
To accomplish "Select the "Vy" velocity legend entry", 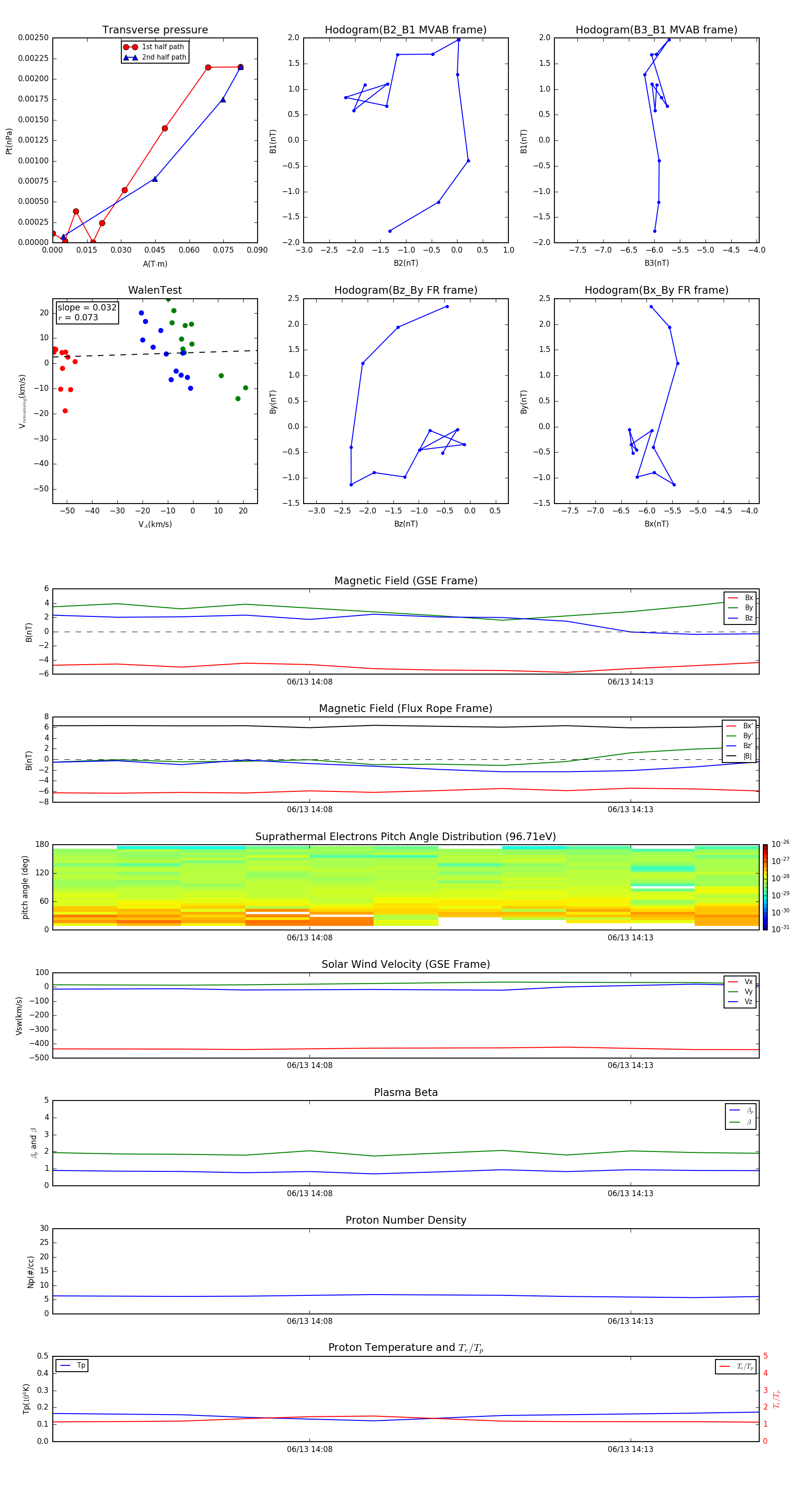I will coord(740,992).
